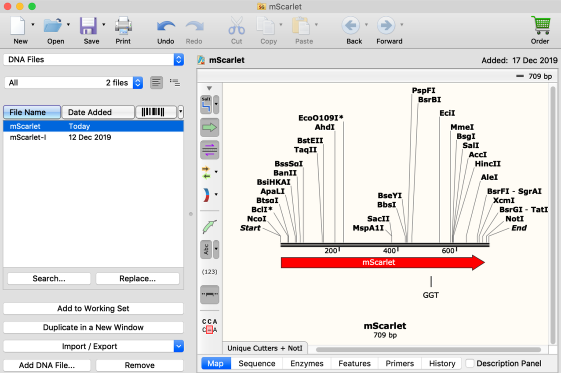
Task: Switch to the Primers tab
Action: (x=400, y=363)
